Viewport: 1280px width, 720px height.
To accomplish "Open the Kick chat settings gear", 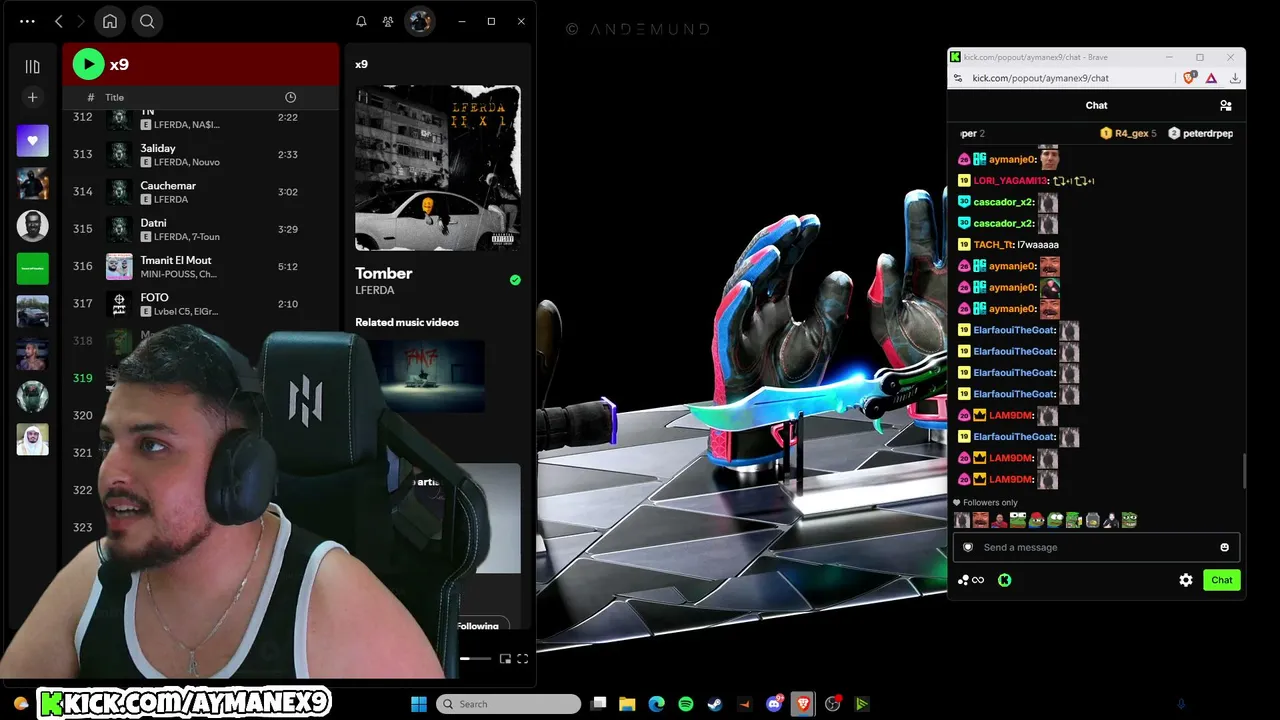I will [1186, 580].
